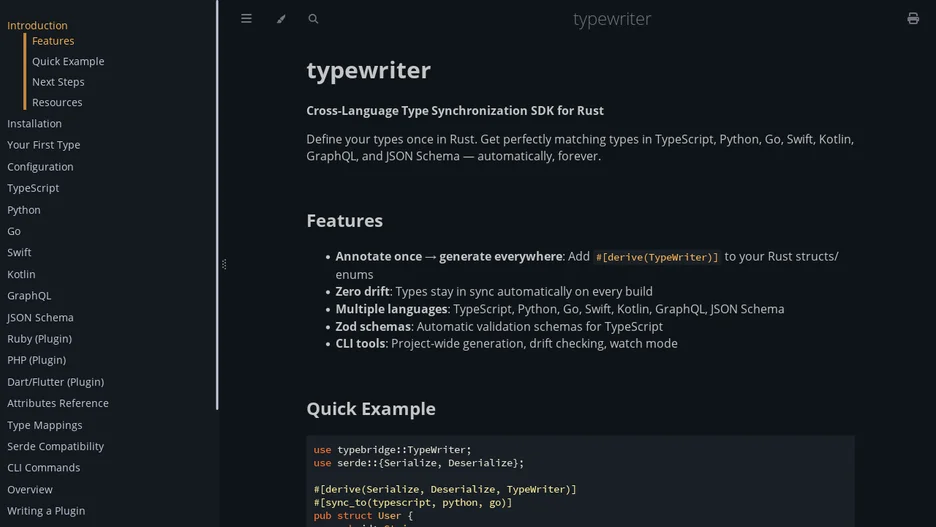Image resolution: width=936 pixels, height=527 pixels.
Task: Open the CLI Commands chapter
Action: pyautogui.click(x=44, y=467)
